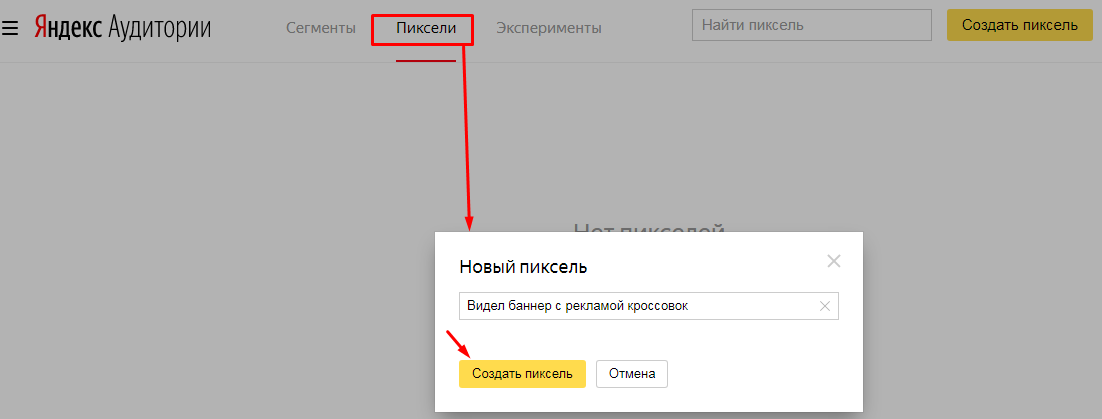Click the short red arrow beside dialog button
The width and height of the screenshot is (1102, 419).
(x=458, y=343)
